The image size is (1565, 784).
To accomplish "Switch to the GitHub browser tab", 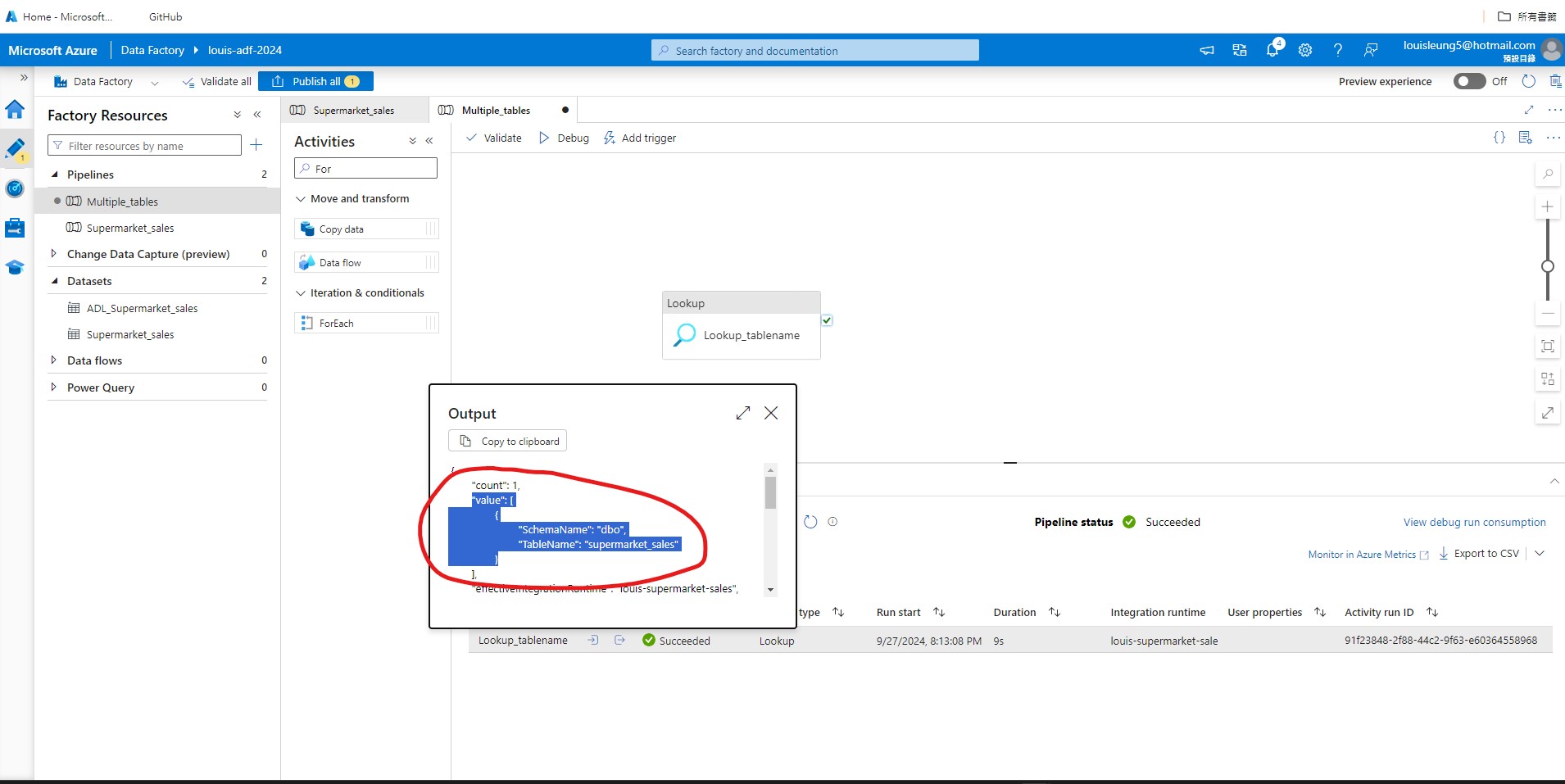I will (x=165, y=16).
